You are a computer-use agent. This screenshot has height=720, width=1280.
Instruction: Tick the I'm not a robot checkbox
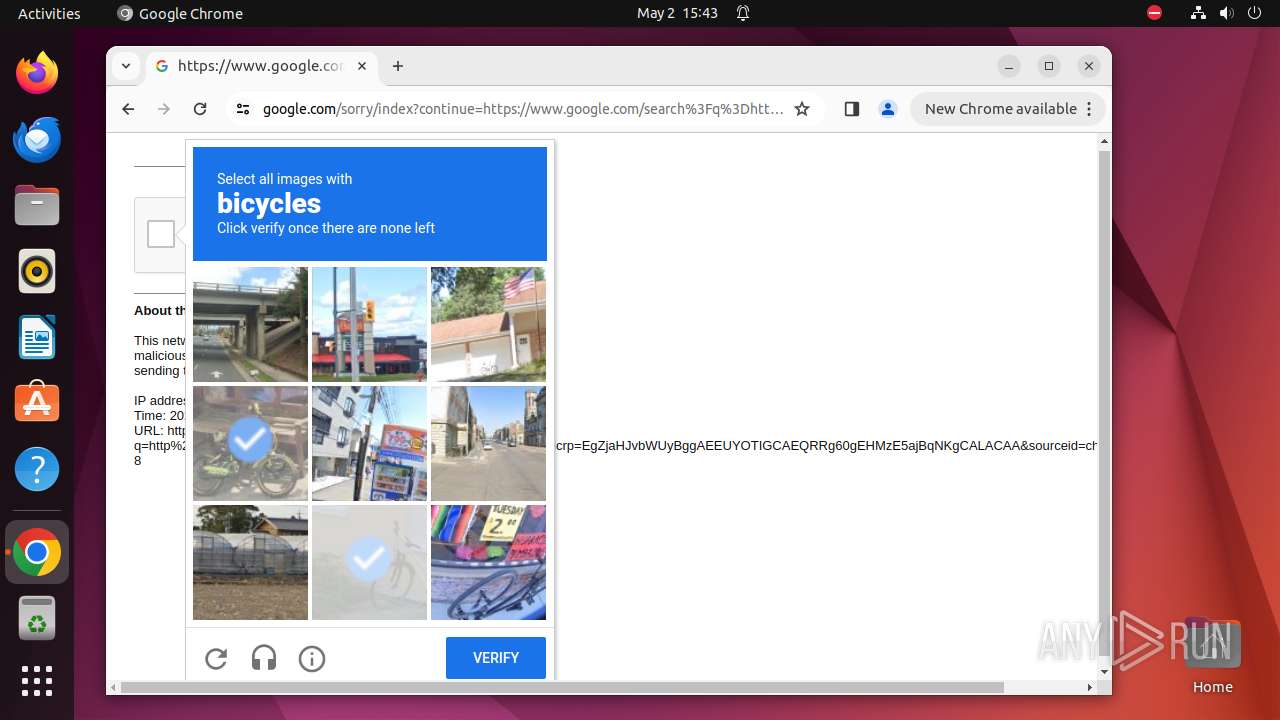(x=161, y=234)
